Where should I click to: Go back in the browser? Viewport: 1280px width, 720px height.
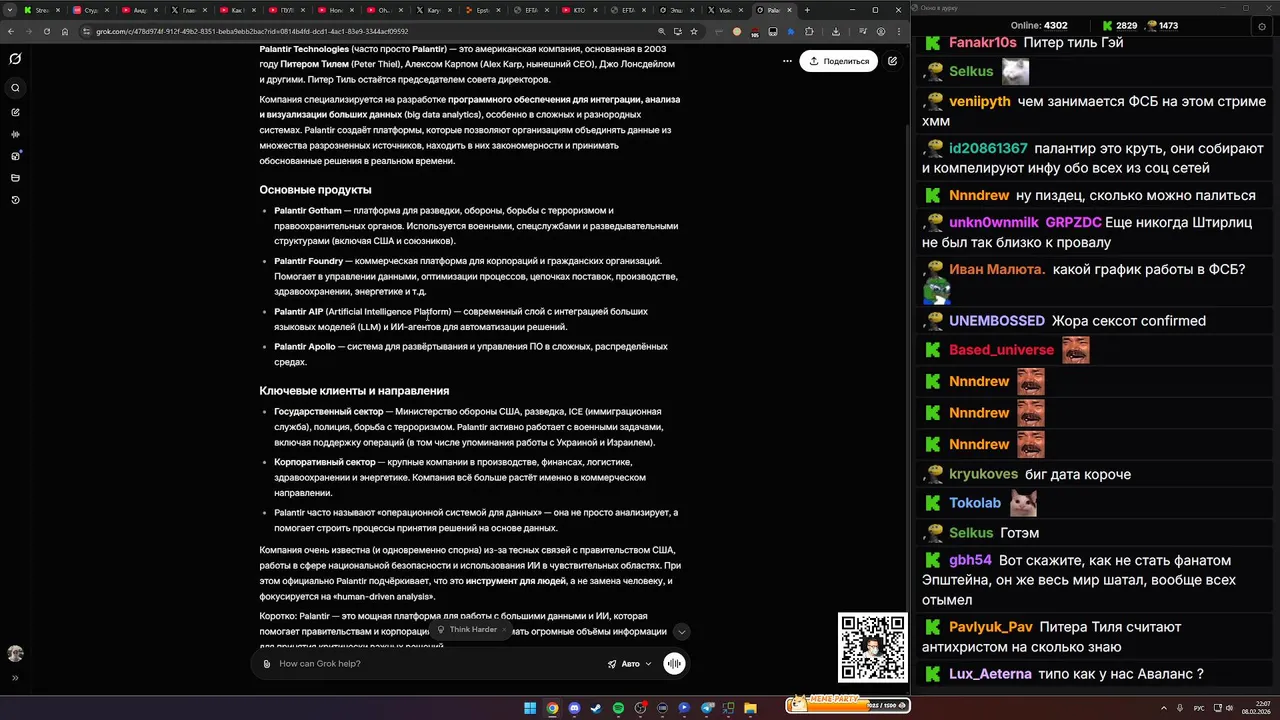point(11,31)
